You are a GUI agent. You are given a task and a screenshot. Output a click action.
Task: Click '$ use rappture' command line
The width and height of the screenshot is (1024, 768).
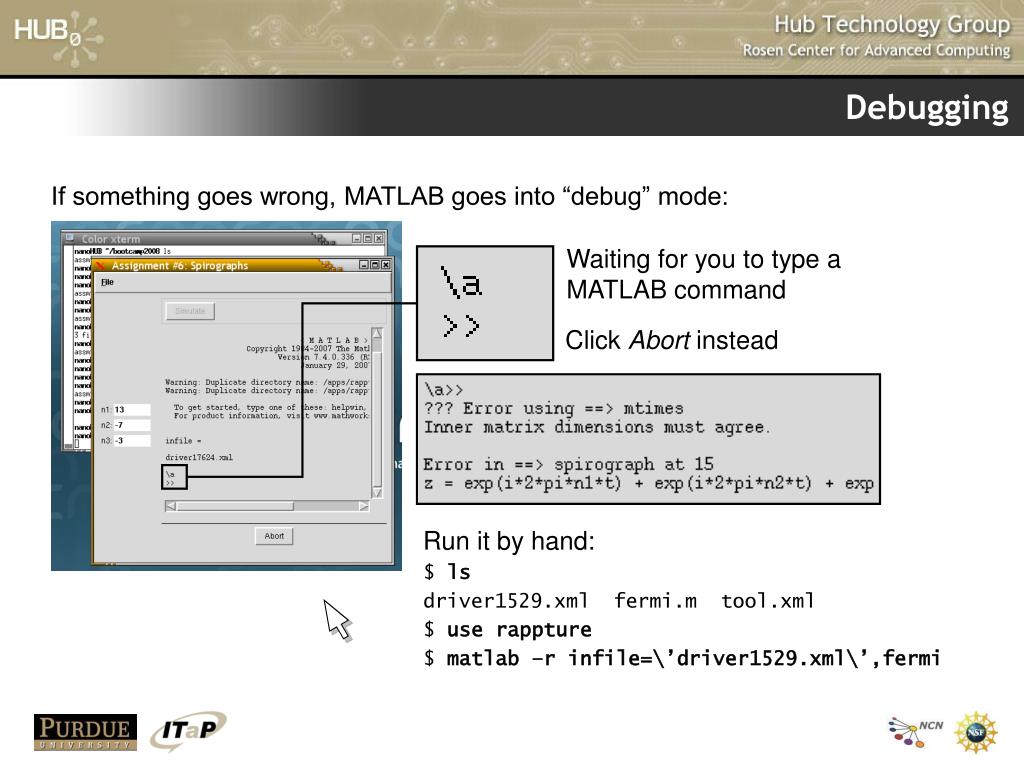click(x=507, y=630)
